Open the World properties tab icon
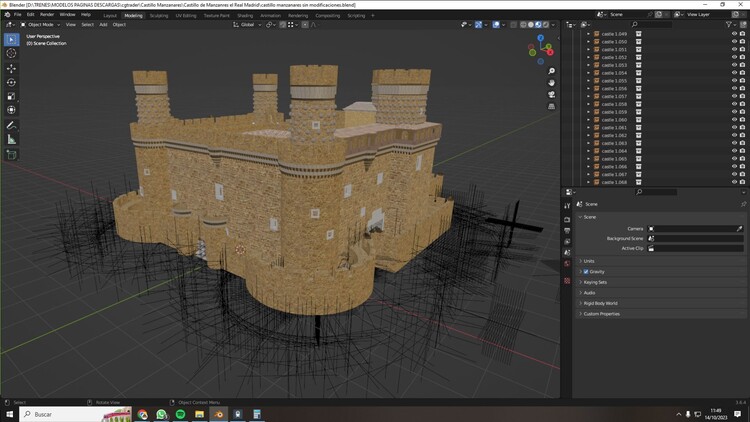Screen dimensions: 750x422 pos(567,265)
